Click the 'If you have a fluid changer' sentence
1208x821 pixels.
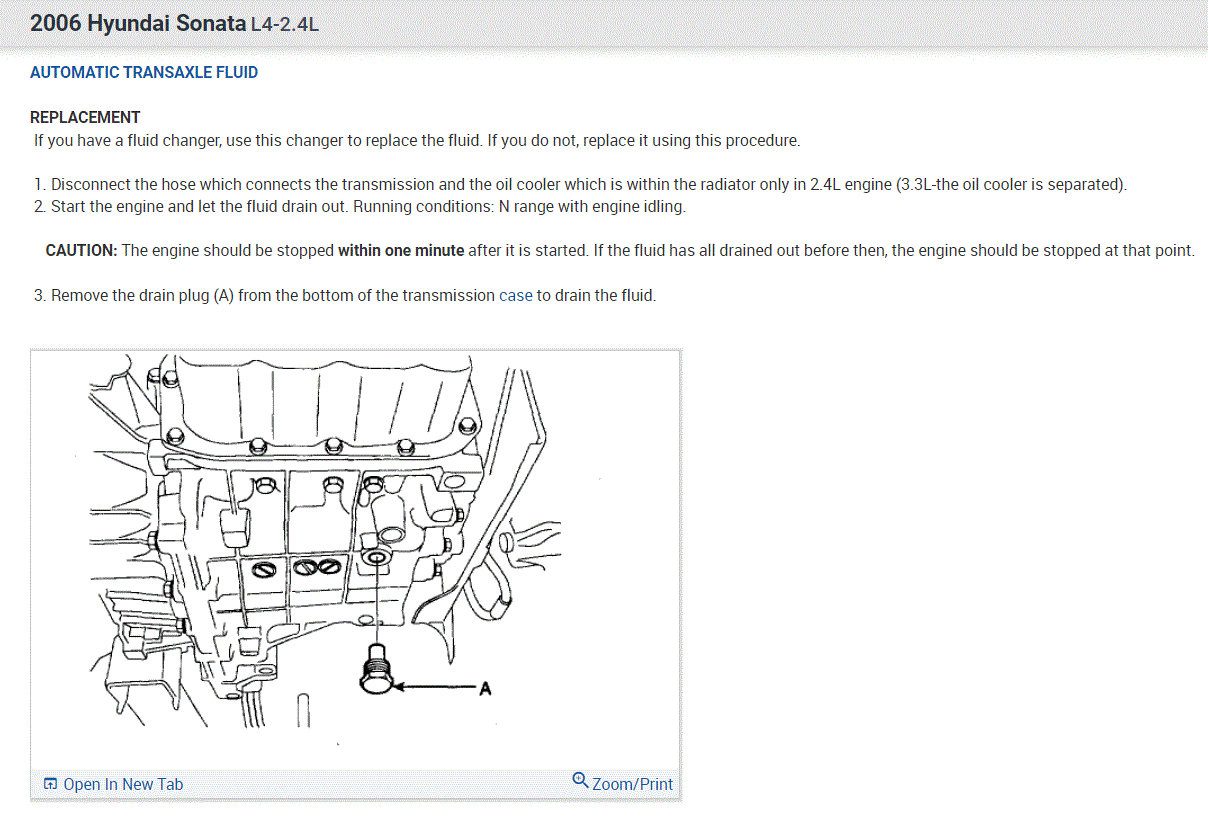pos(417,140)
